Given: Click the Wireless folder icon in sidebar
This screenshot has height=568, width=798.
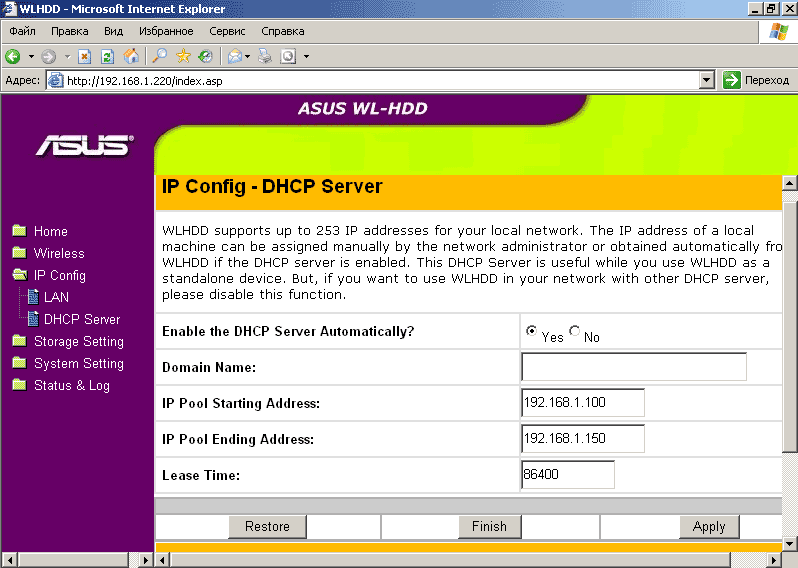Looking at the screenshot, I should (x=19, y=252).
